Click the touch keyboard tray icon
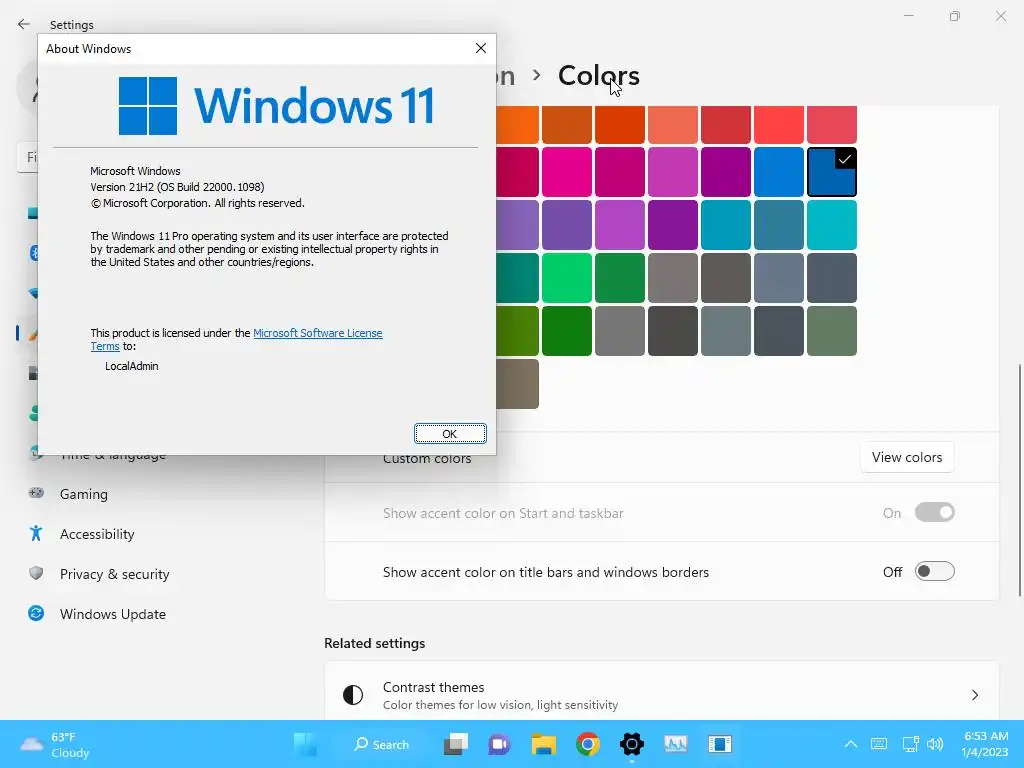Image resolution: width=1024 pixels, height=768 pixels. (879, 744)
